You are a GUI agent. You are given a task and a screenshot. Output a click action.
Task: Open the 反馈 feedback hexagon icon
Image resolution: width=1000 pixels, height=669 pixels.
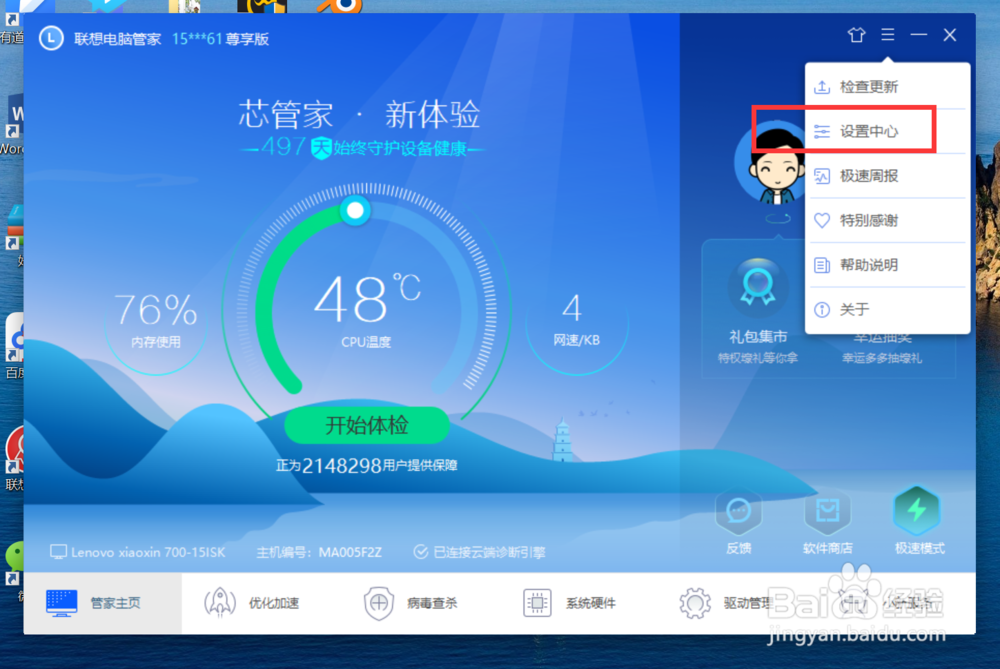tap(739, 511)
